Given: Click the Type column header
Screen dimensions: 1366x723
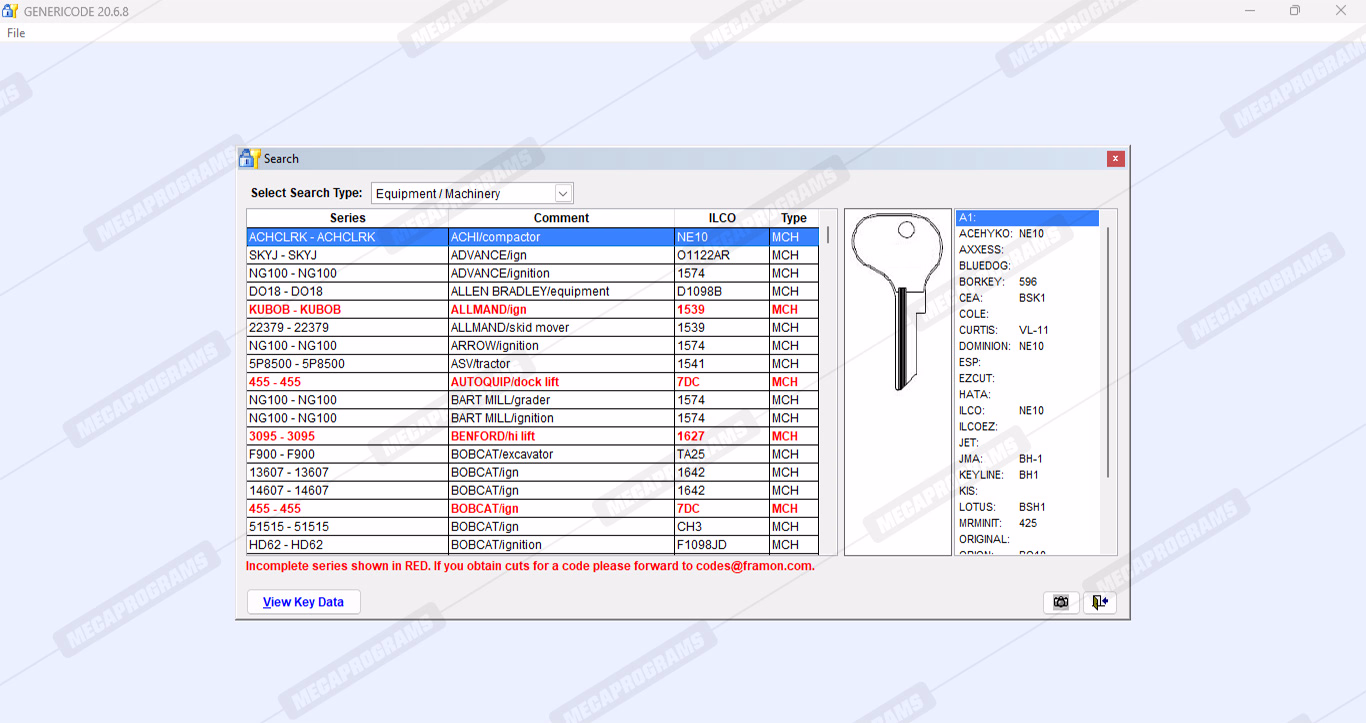Looking at the screenshot, I should click(x=794, y=218).
